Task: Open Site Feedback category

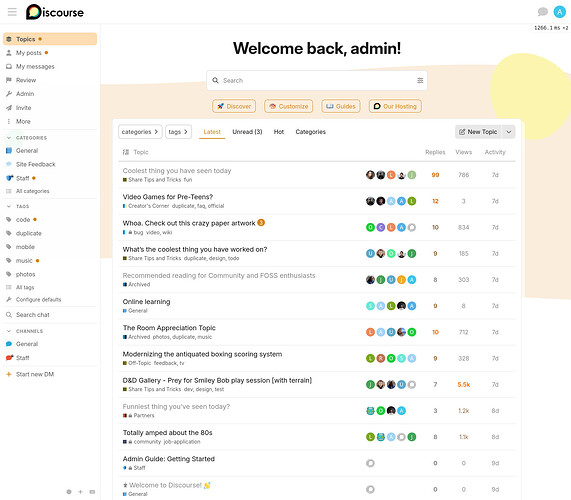Action: [50, 164]
